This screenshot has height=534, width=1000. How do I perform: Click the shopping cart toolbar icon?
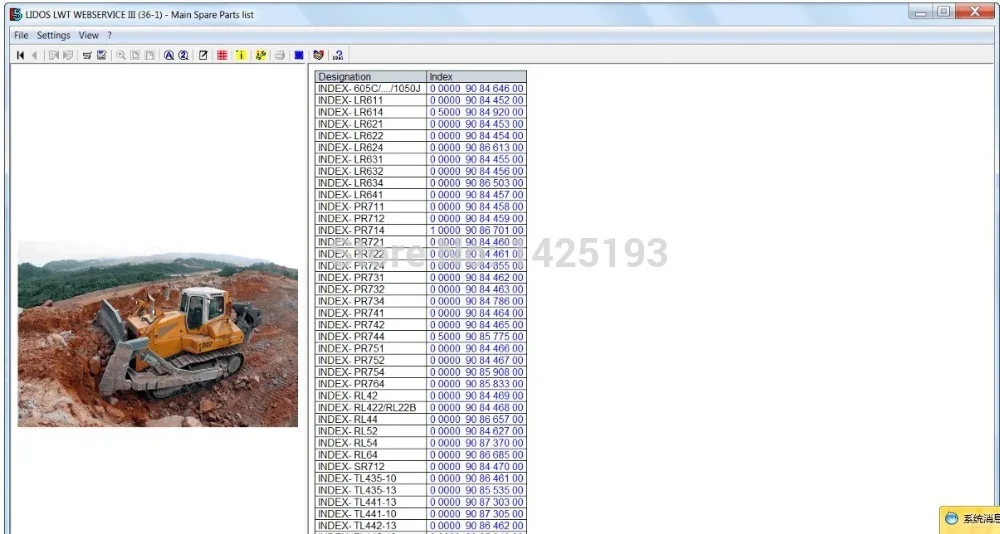pos(87,56)
